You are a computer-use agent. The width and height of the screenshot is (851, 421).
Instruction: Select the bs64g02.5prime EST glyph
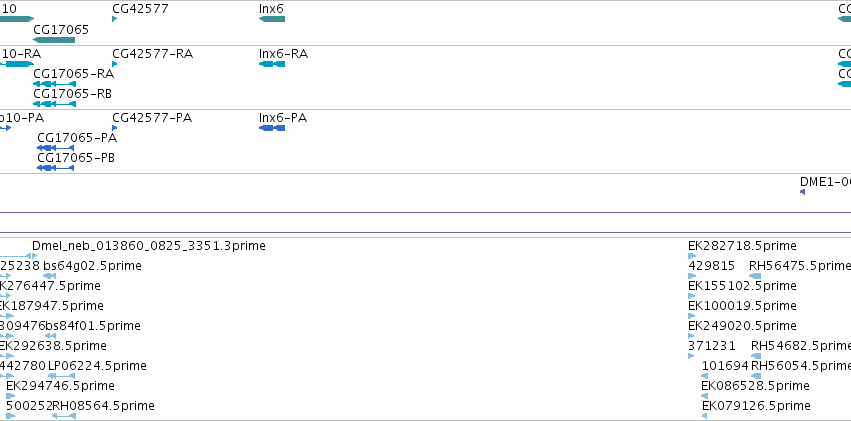(49, 276)
